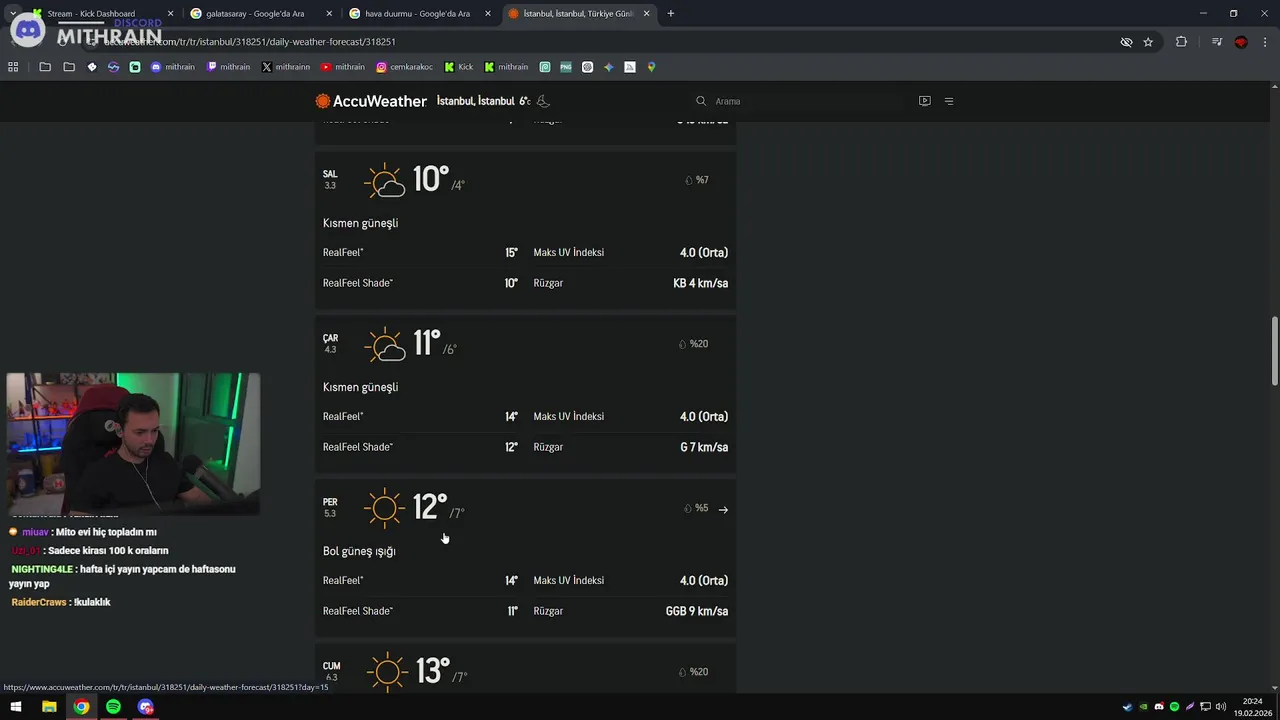Click the partly sunny icon on the ÇAR card
This screenshot has height=720, width=1280.
384,344
